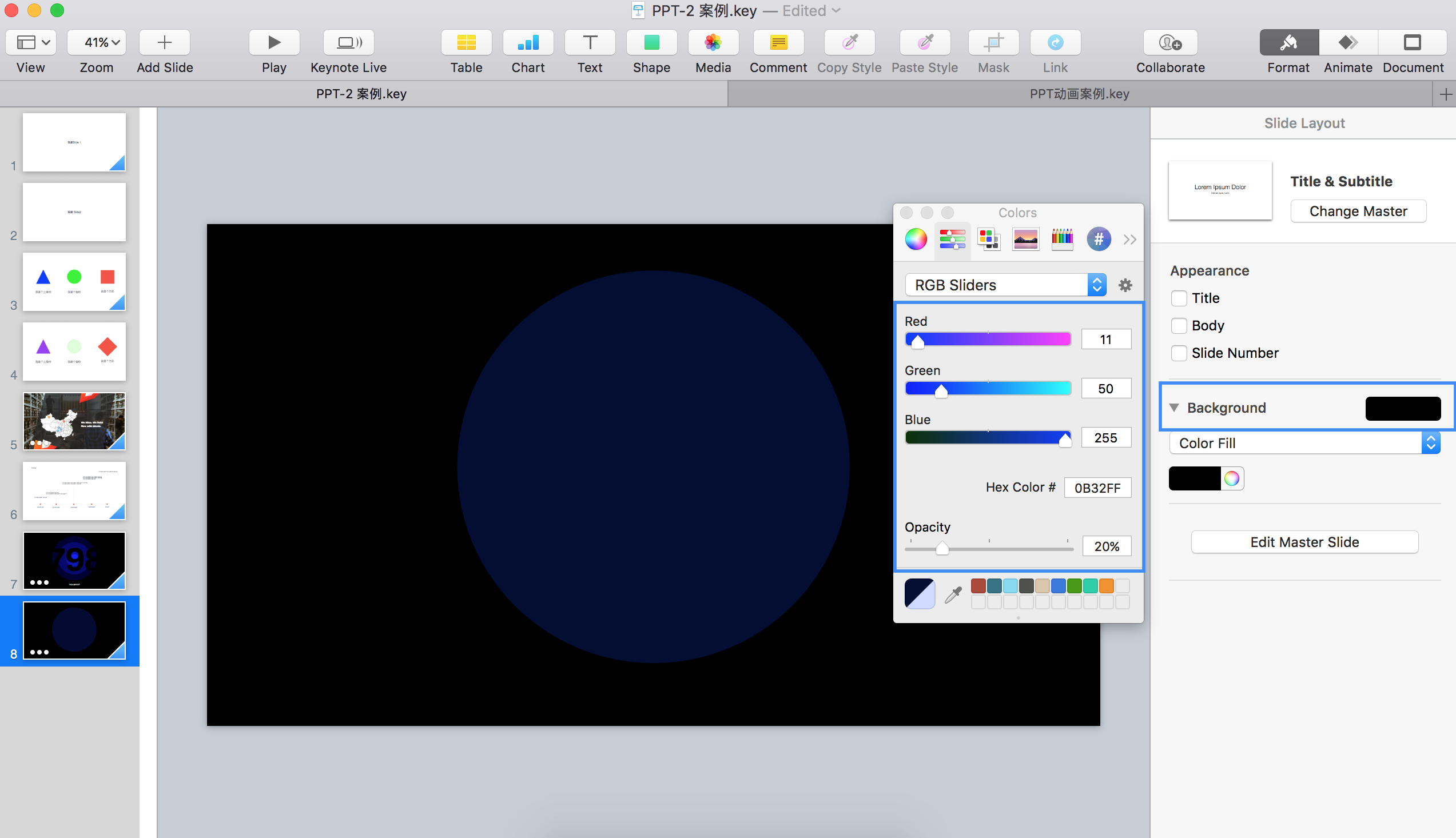Switch to pencils color picker mode

pyautogui.click(x=1061, y=239)
